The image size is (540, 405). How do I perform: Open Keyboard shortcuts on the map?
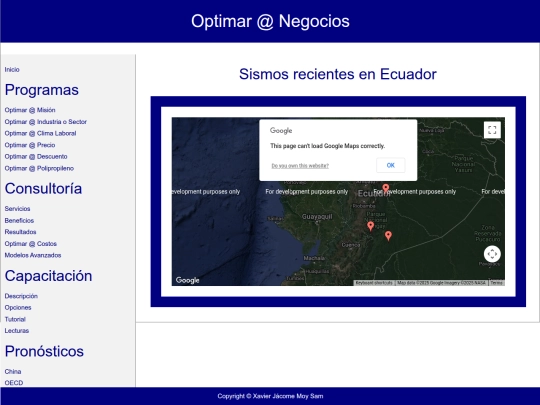pyautogui.click(x=374, y=283)
